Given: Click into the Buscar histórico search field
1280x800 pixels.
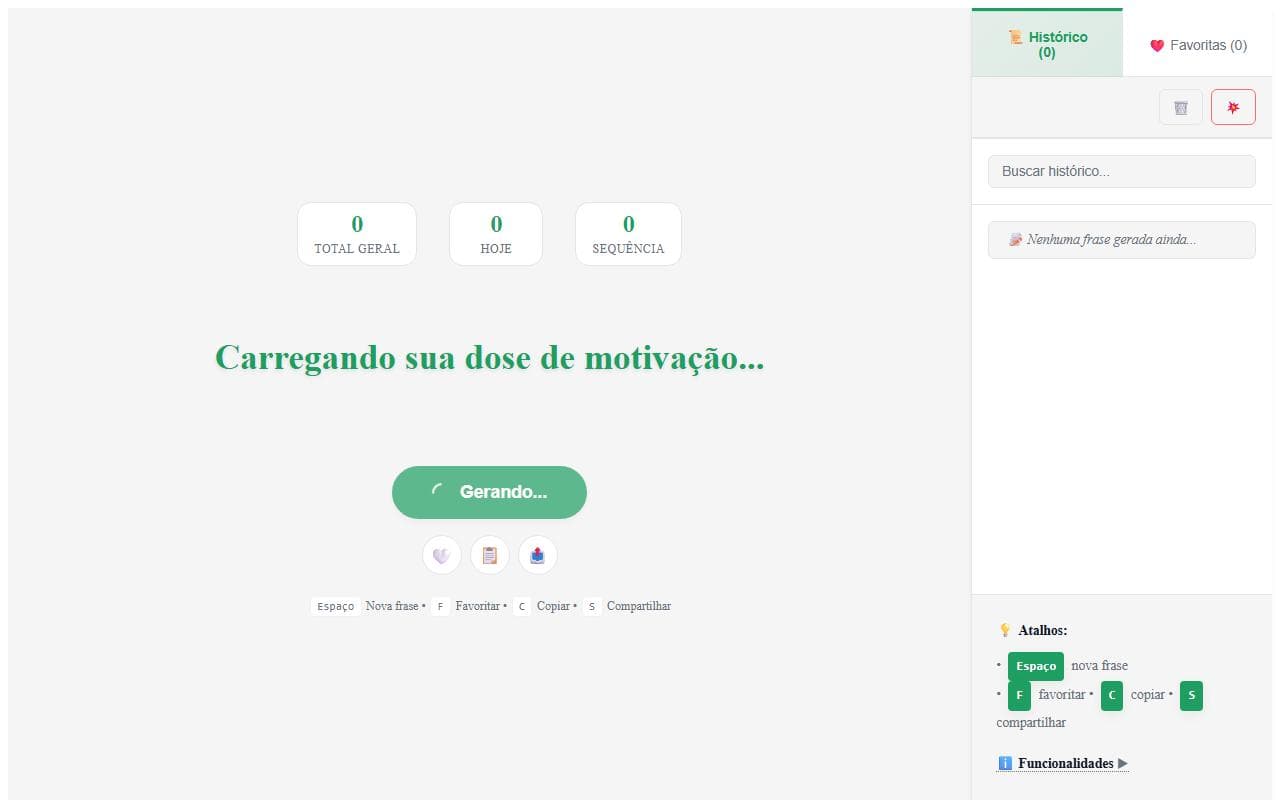Looking at the screenshot, I should (1121, 171).
